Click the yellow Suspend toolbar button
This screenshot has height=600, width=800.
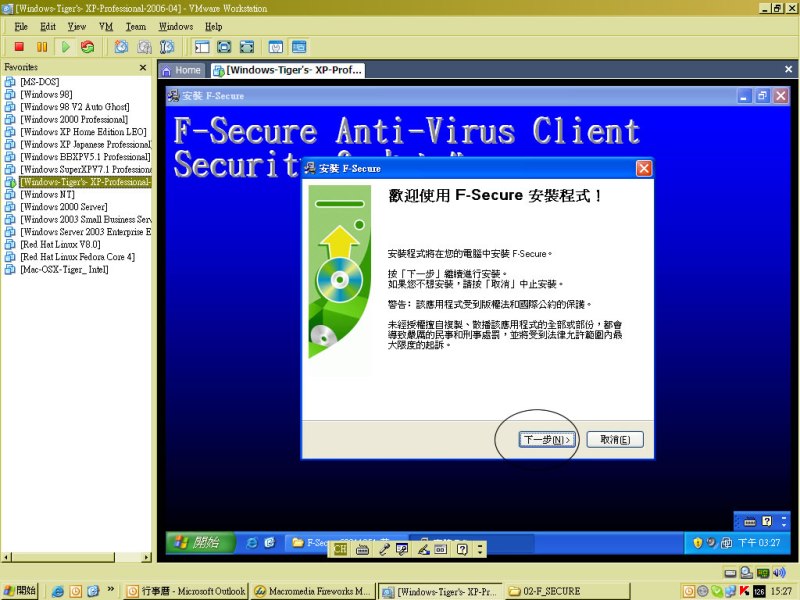(42, 47)
